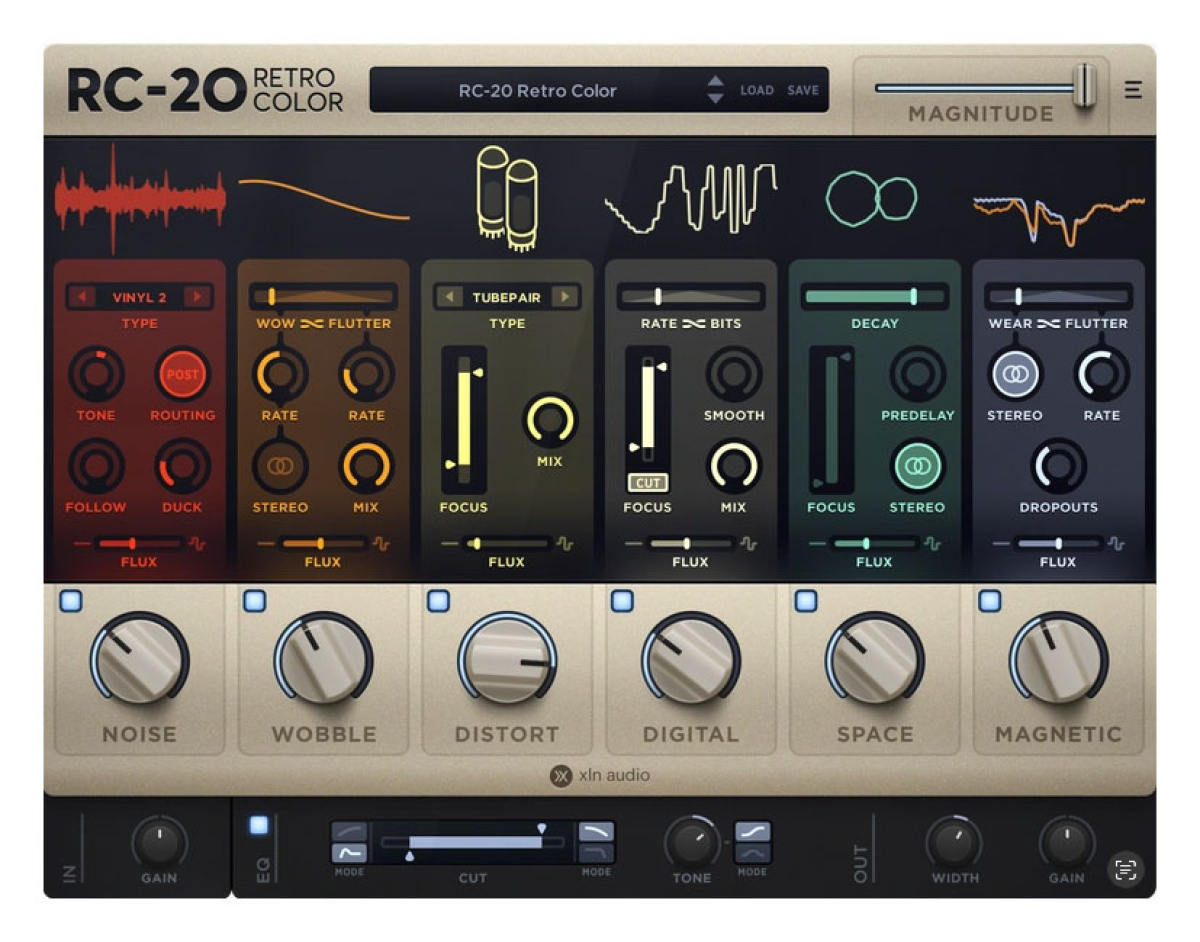Click the Magnetic DROPOUTS knob

(x=1058, y=467)
